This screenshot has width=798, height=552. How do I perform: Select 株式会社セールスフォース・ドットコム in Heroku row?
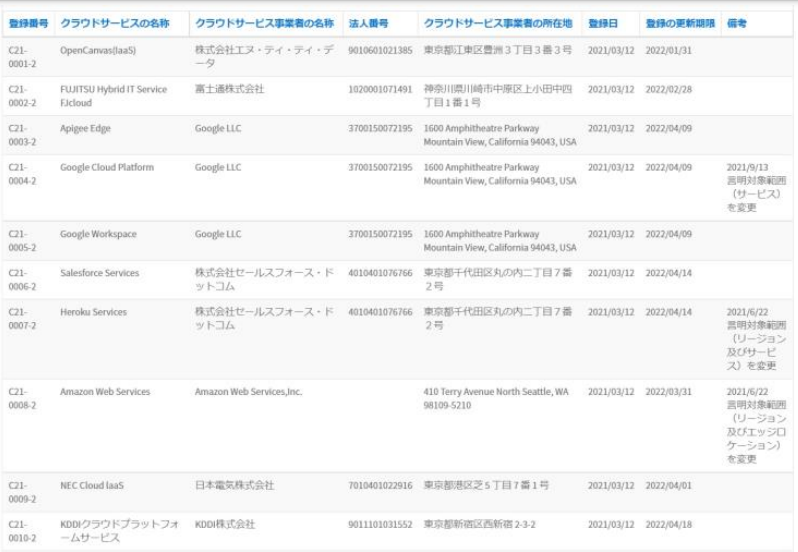(264, 318)
